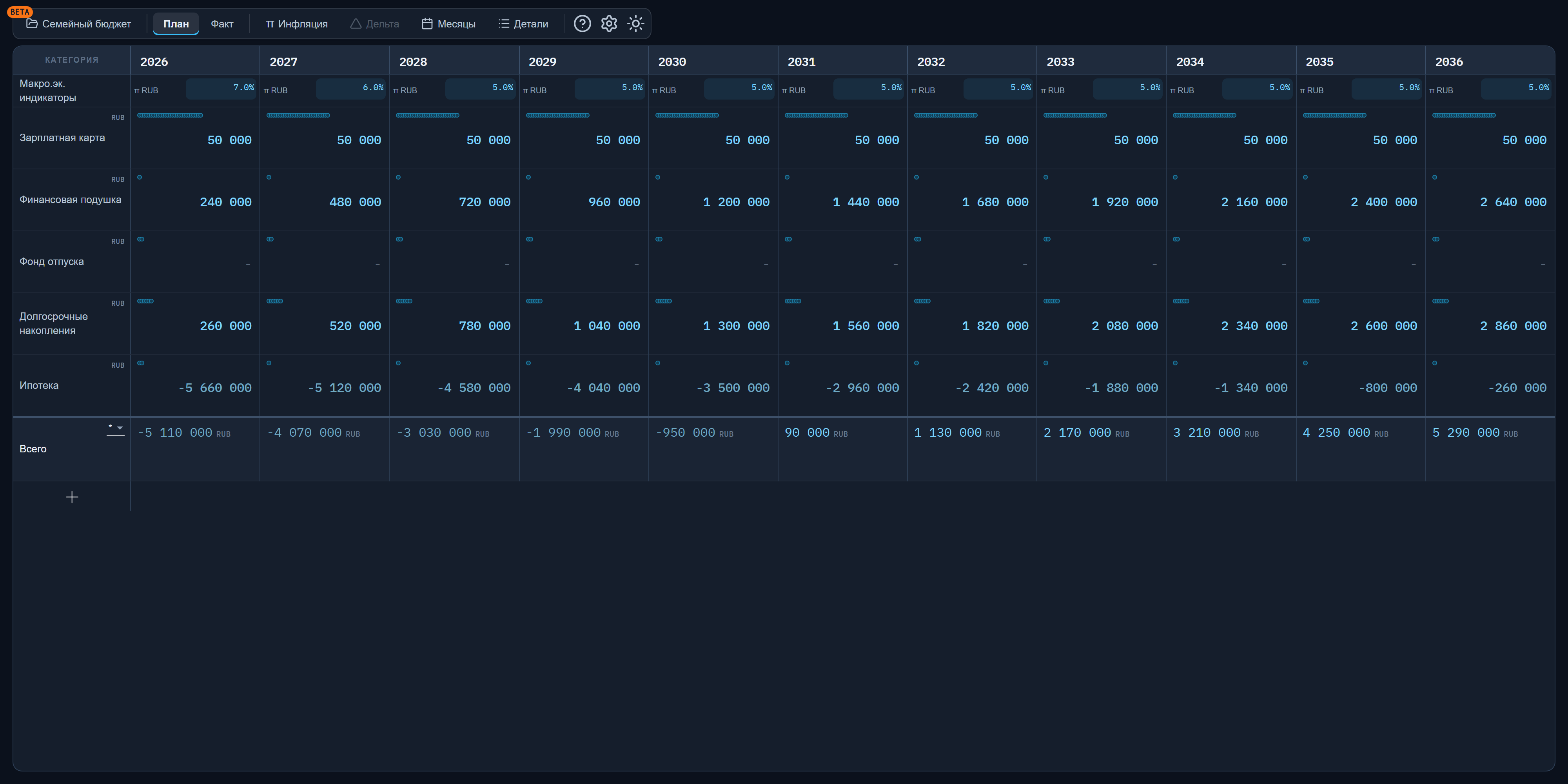Click the Фонд отпуска category label
This screenshot has height=784, width=1568.
tap(52, 262)
